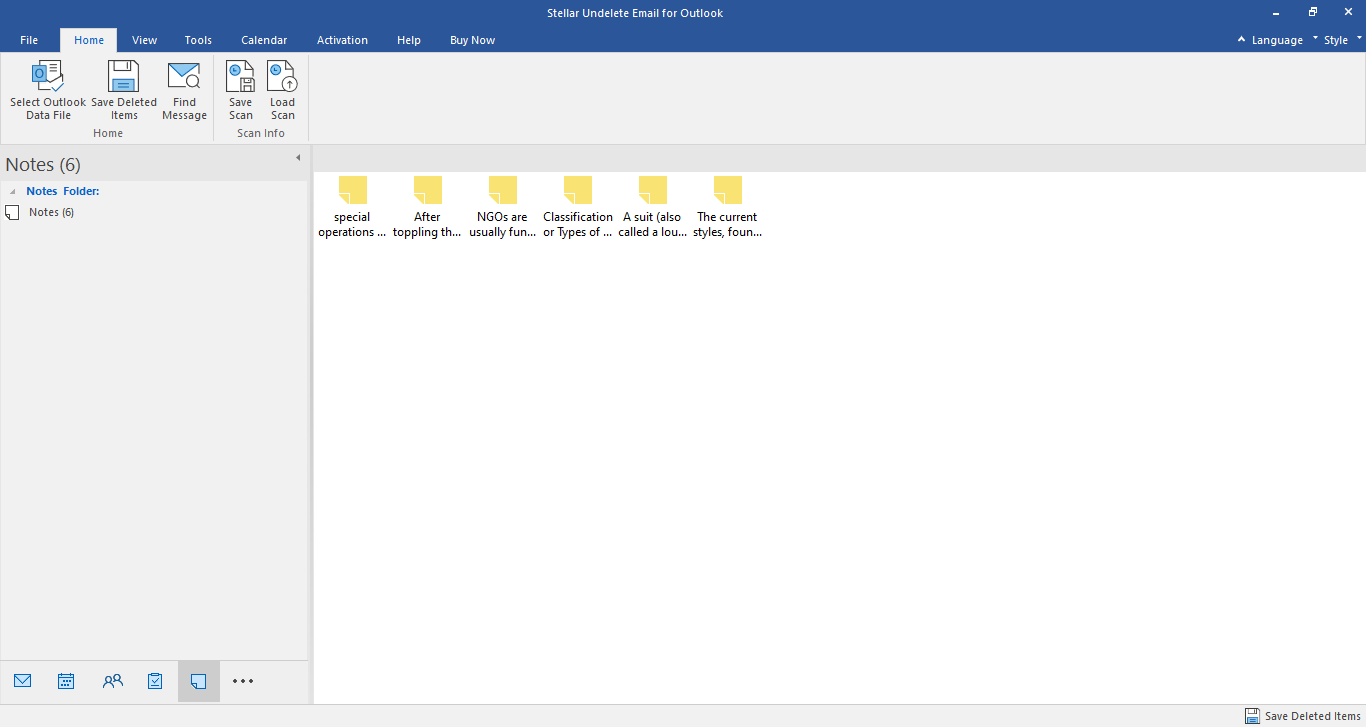Collapse the Notes Folder tree node
Viewport: 1366px width, 727px height.
13,191
